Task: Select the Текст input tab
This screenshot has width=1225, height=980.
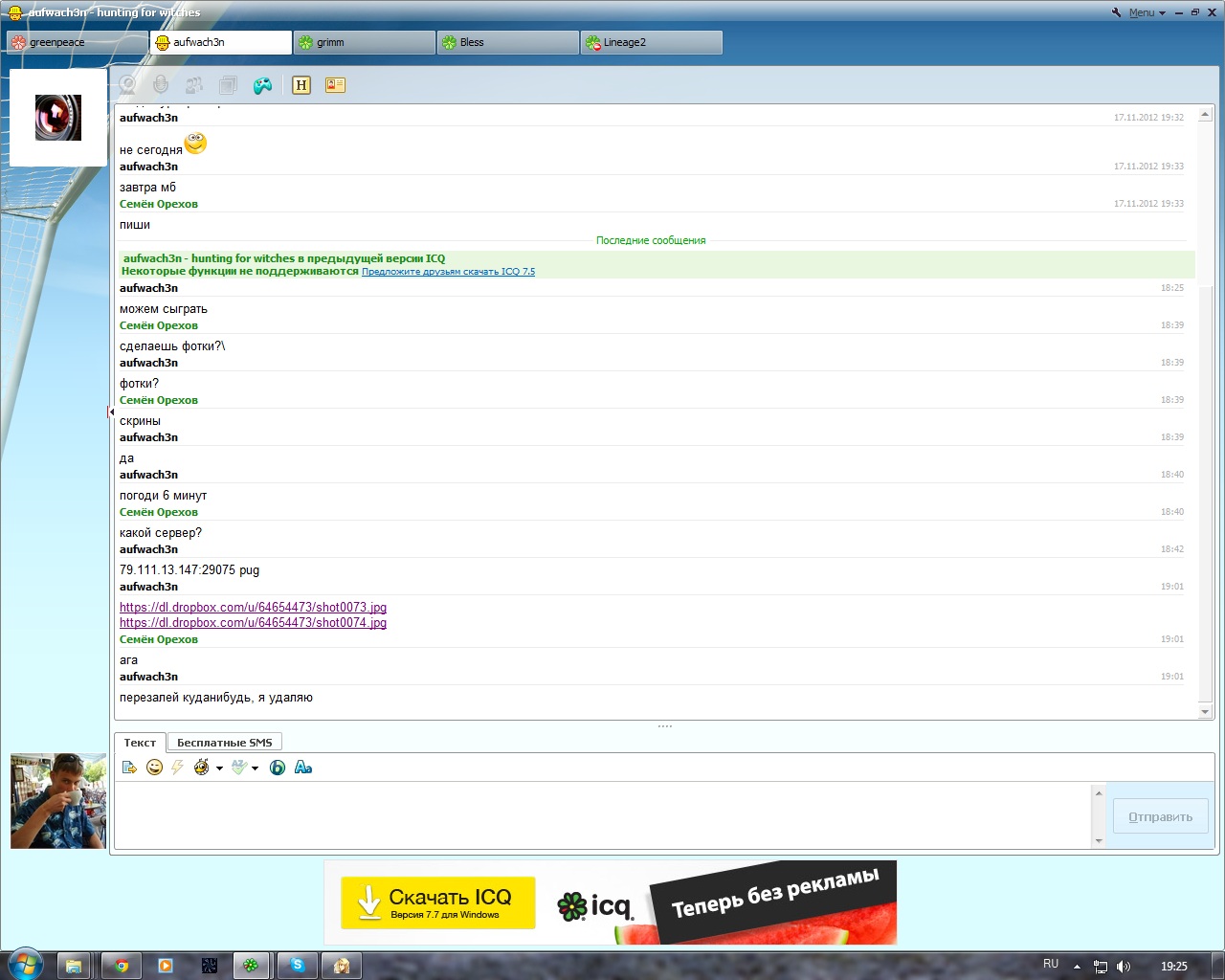Action: [140, 743]
